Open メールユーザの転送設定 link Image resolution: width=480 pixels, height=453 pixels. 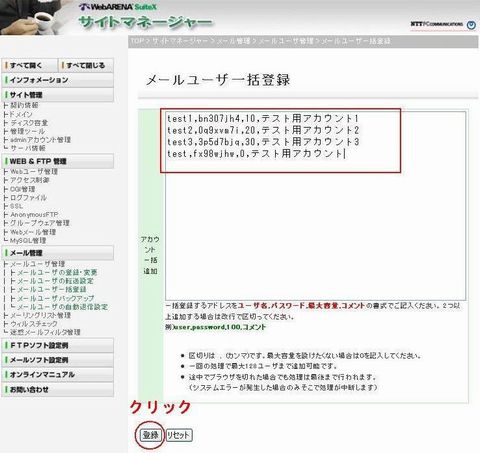coord(55,281)
